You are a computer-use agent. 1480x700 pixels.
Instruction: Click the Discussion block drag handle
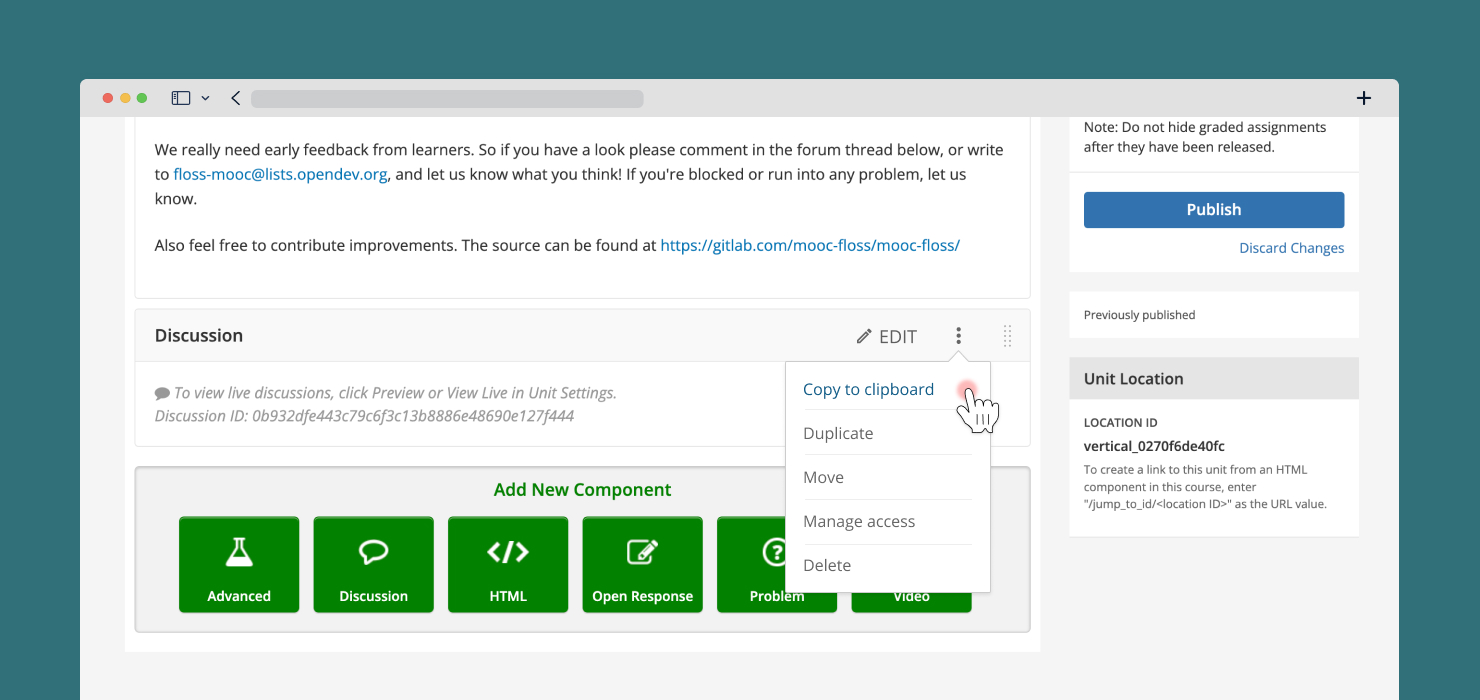click(x=1007, y=336)
